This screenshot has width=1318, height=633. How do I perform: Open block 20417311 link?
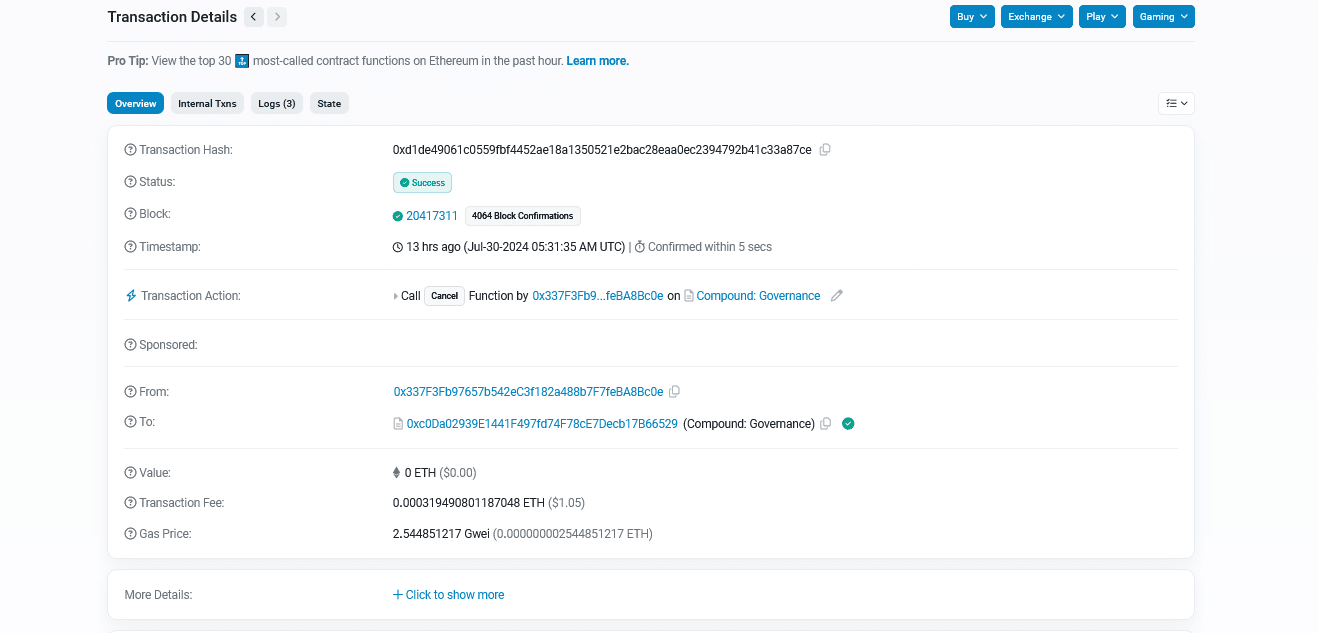[x=432, y=216]
